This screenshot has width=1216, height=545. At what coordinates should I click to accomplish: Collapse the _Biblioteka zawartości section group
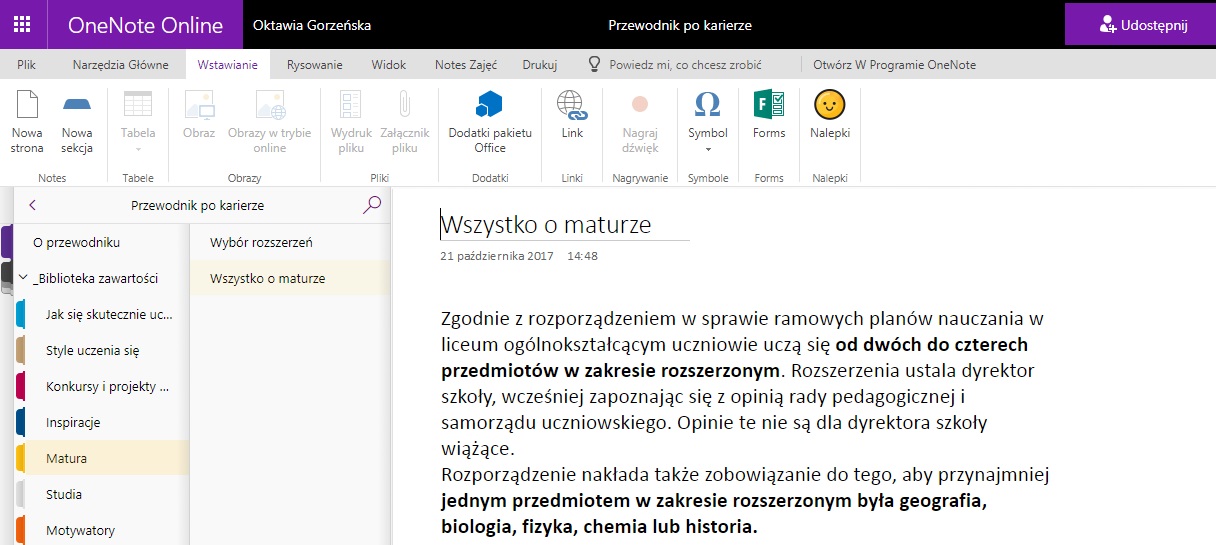click(x=23, y=279)
